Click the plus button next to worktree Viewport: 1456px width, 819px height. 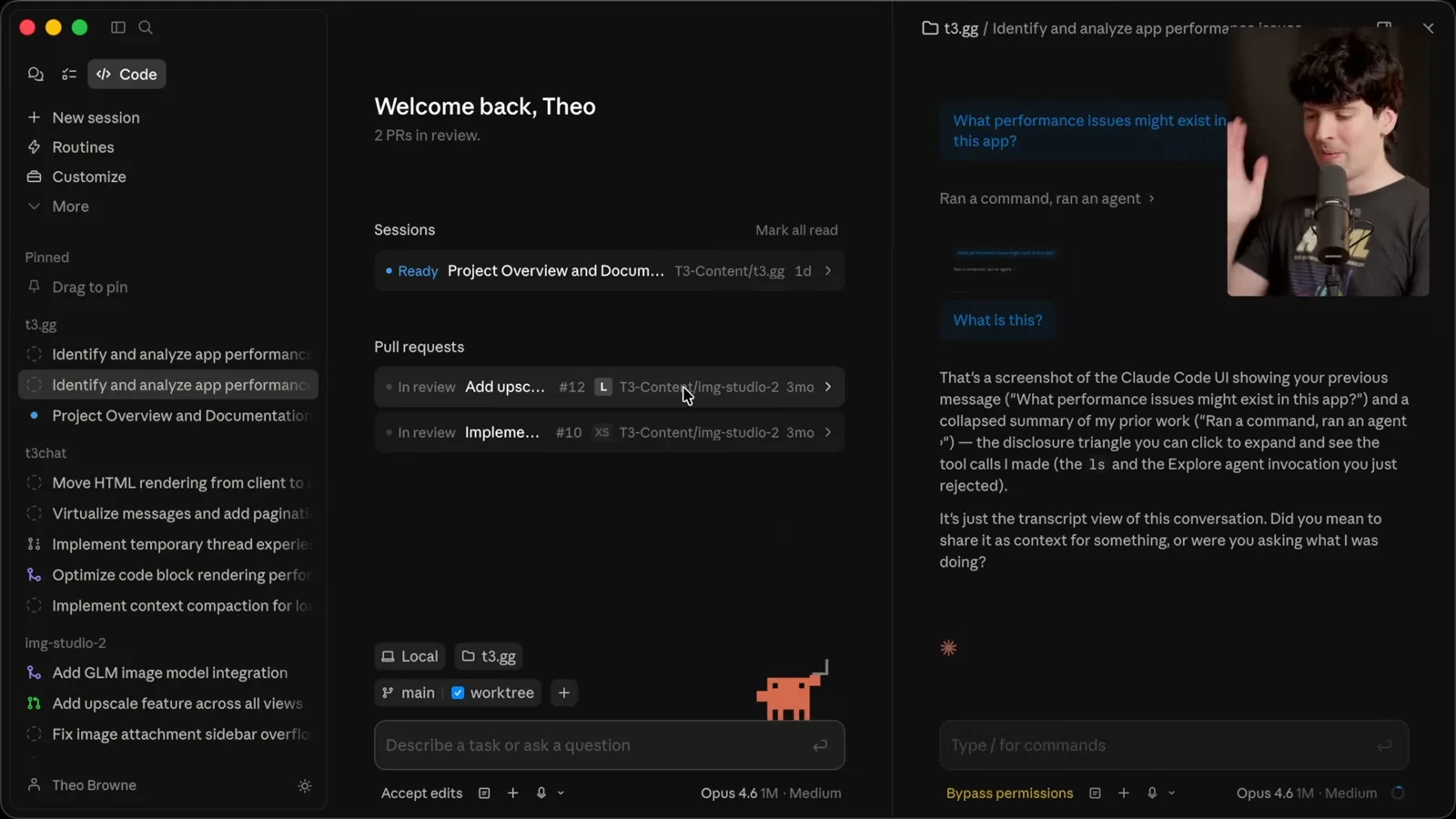pos(564,693)
